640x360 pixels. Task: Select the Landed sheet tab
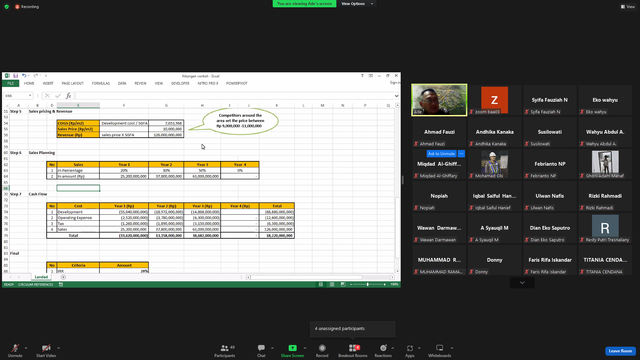41,277
